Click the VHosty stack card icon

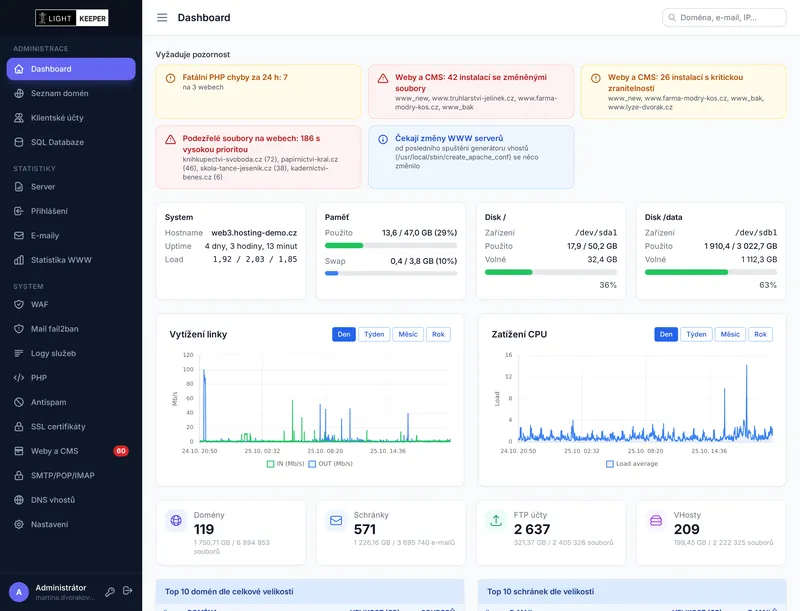pyautogui.click(x=656, y=520)
